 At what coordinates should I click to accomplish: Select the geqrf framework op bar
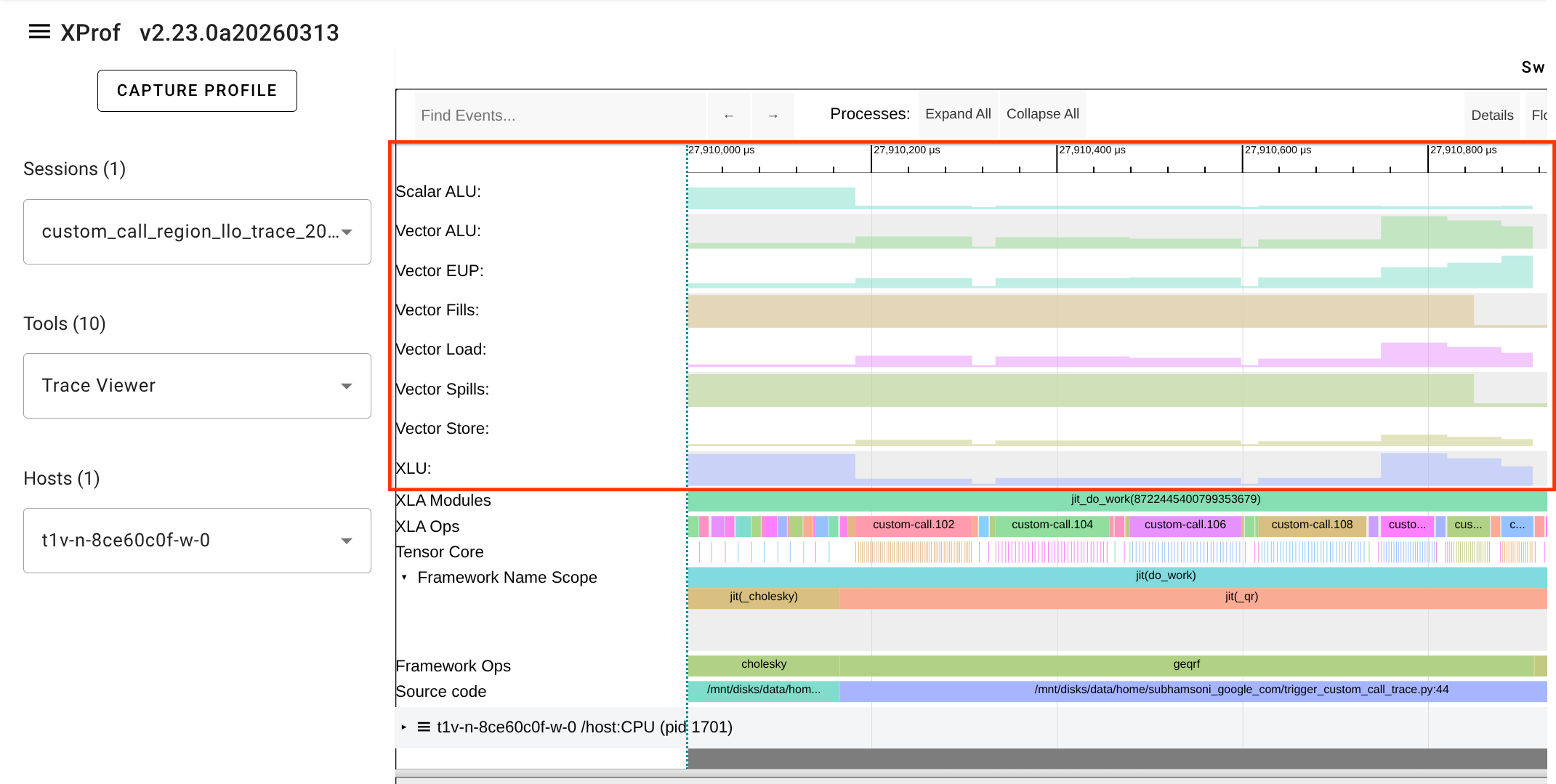point(1186,665)
